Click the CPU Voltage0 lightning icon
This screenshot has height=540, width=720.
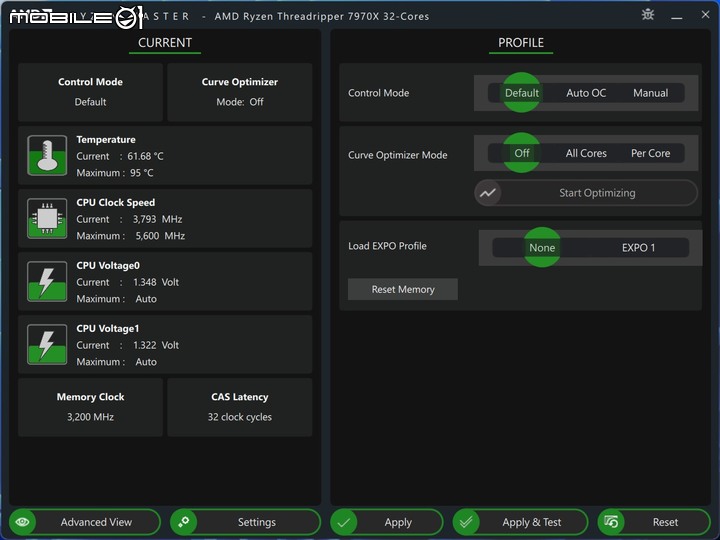(x=47, y=281)
